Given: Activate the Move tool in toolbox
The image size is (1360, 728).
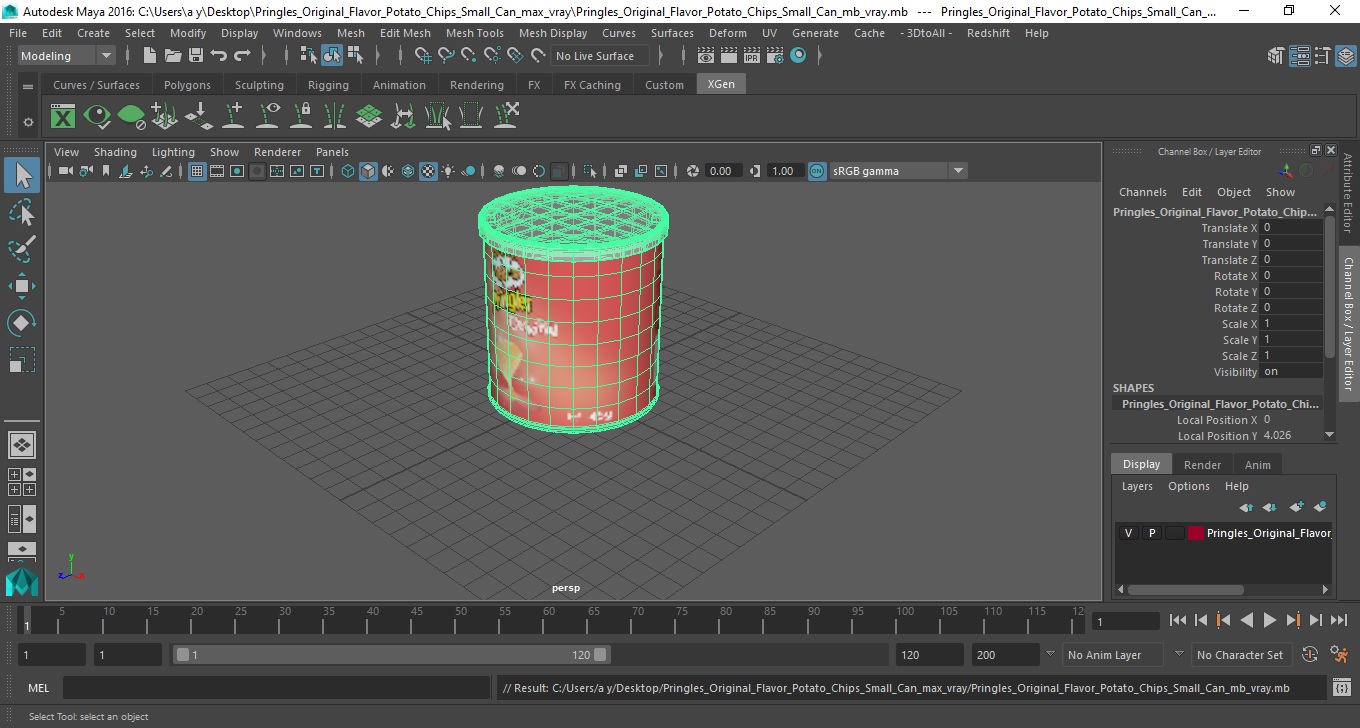Looking at the screenshot, I should 22,286.
